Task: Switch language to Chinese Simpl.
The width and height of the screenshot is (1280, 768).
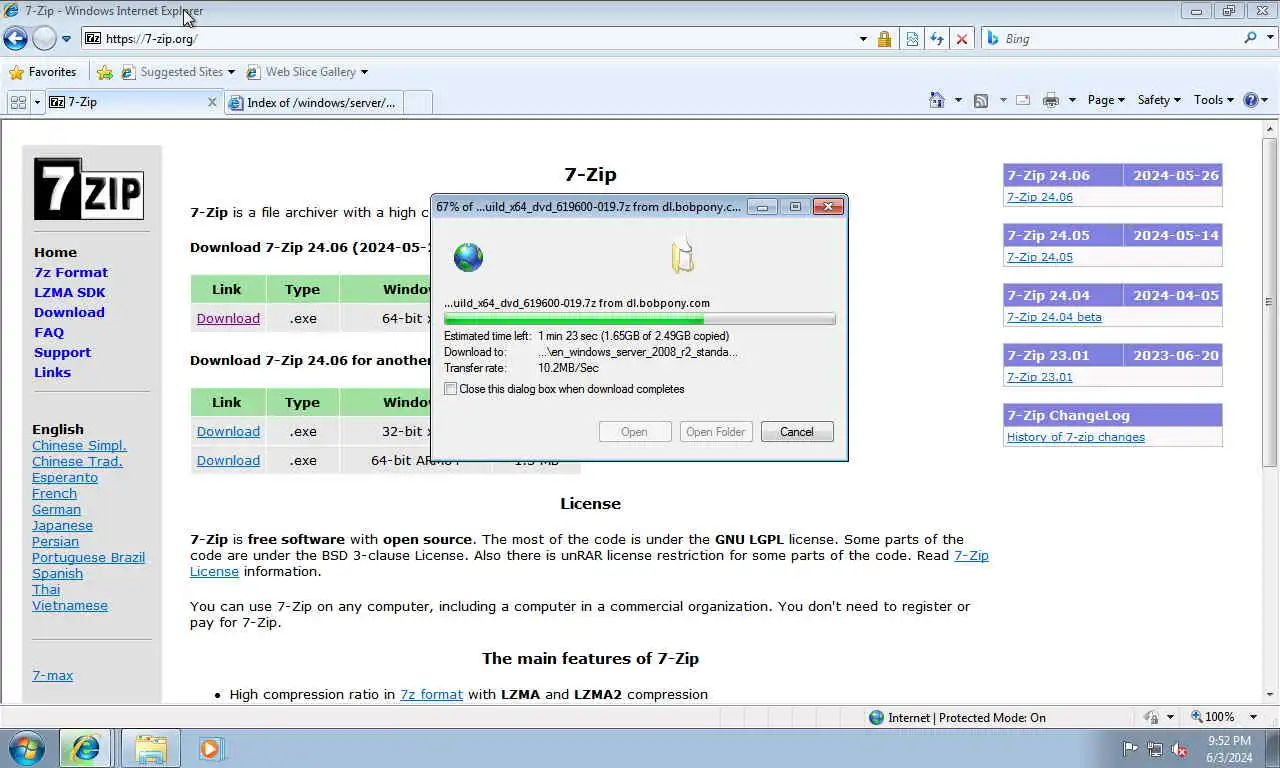Action: (x=79, y=446)
